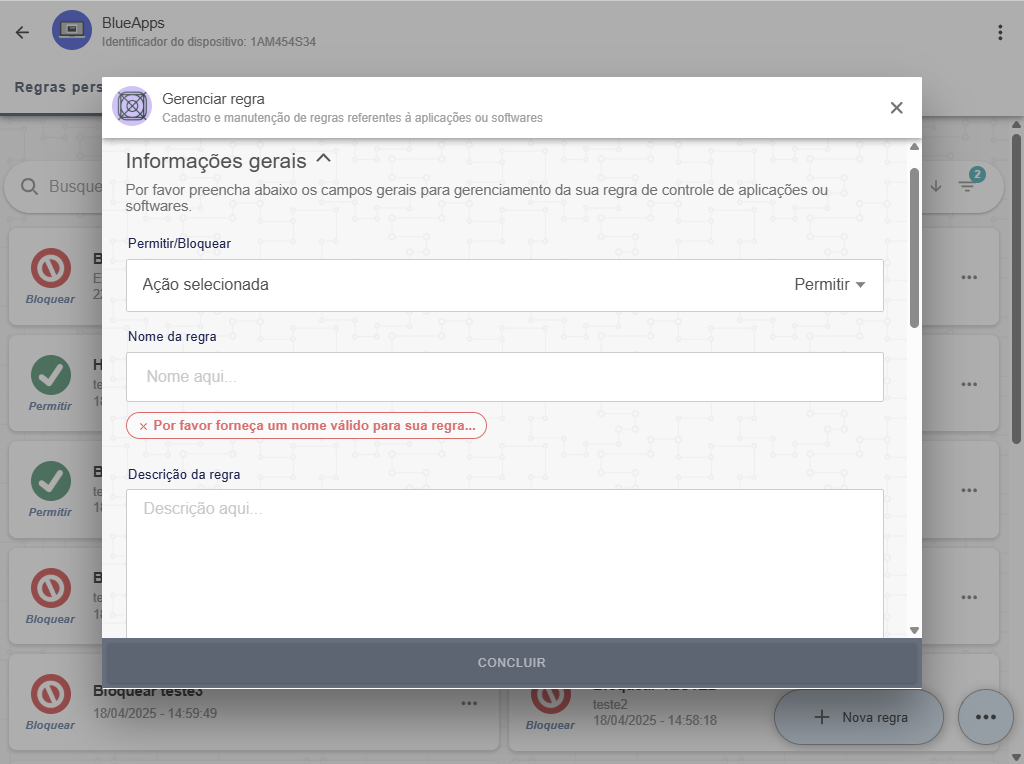Click the back arrow next to BlueApps
The image size is (1024, 764).
point(22,32)
